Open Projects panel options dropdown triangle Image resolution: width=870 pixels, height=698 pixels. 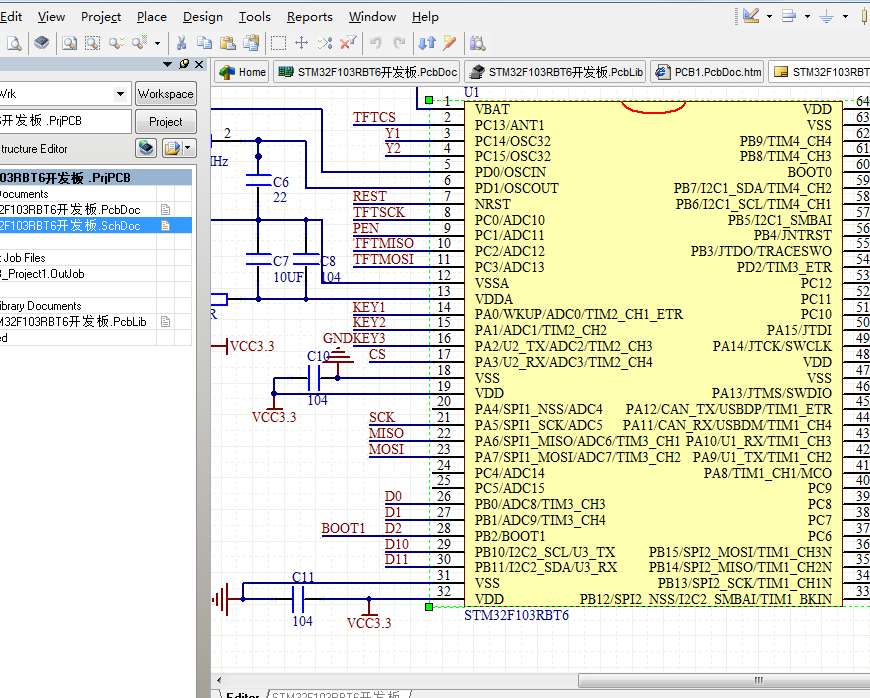[168, 64]
